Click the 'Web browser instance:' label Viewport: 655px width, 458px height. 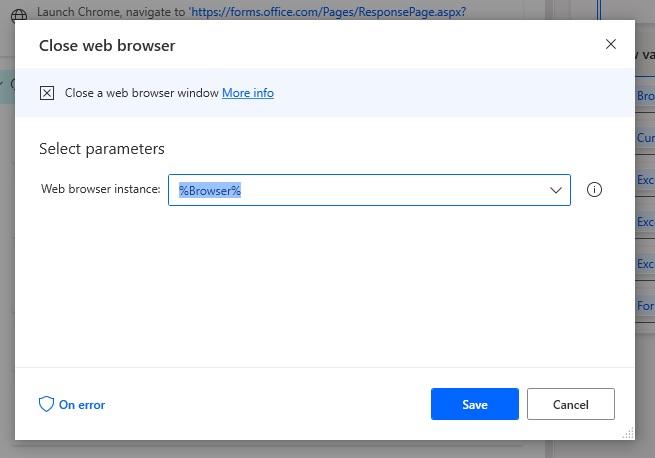coord(101,189)
